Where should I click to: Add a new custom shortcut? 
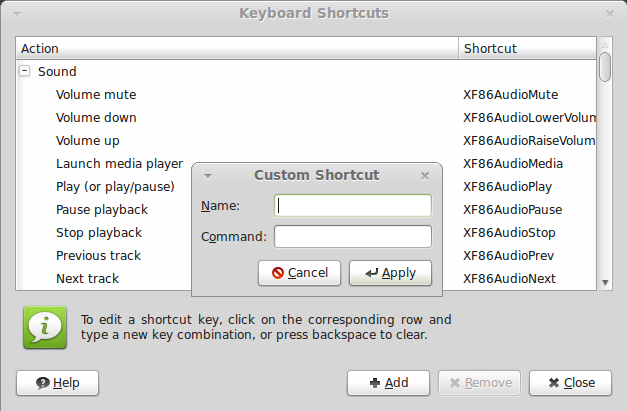(x=388, y=383)
